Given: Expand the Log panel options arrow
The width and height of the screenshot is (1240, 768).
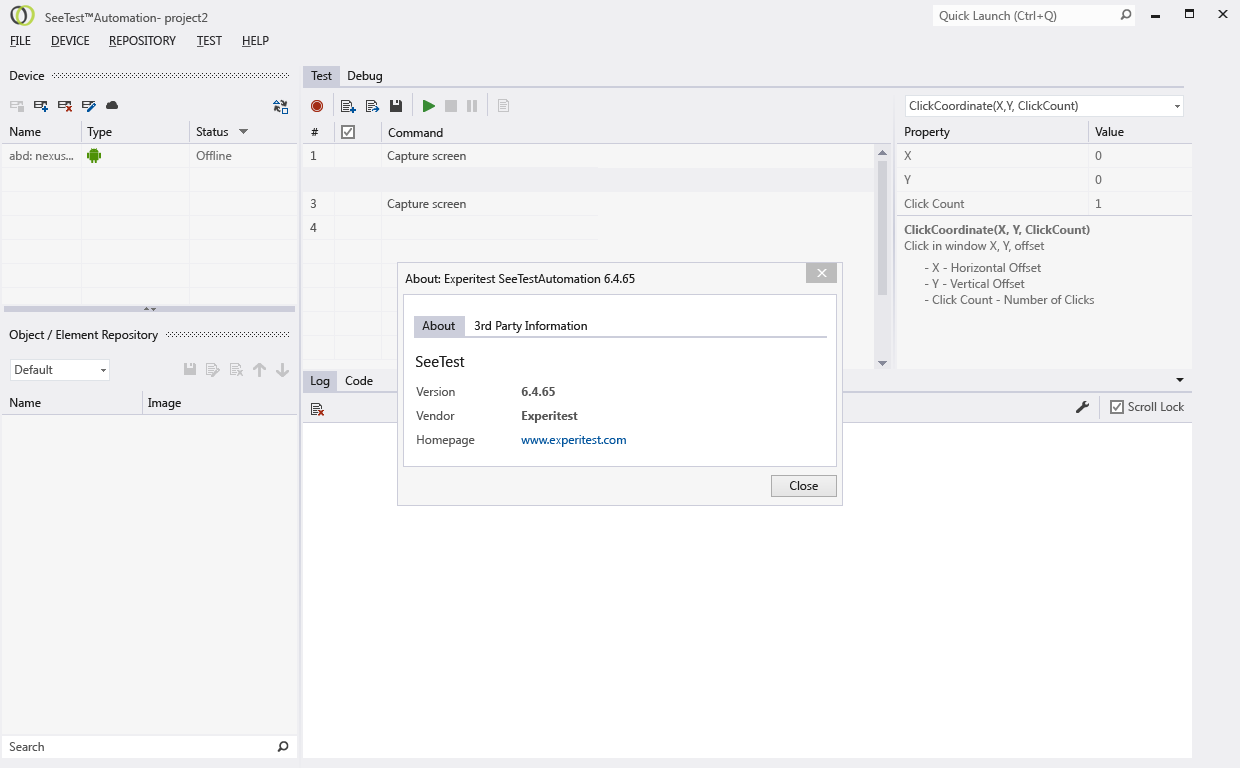Looking at the screenshot, I should click(1180, 380).
